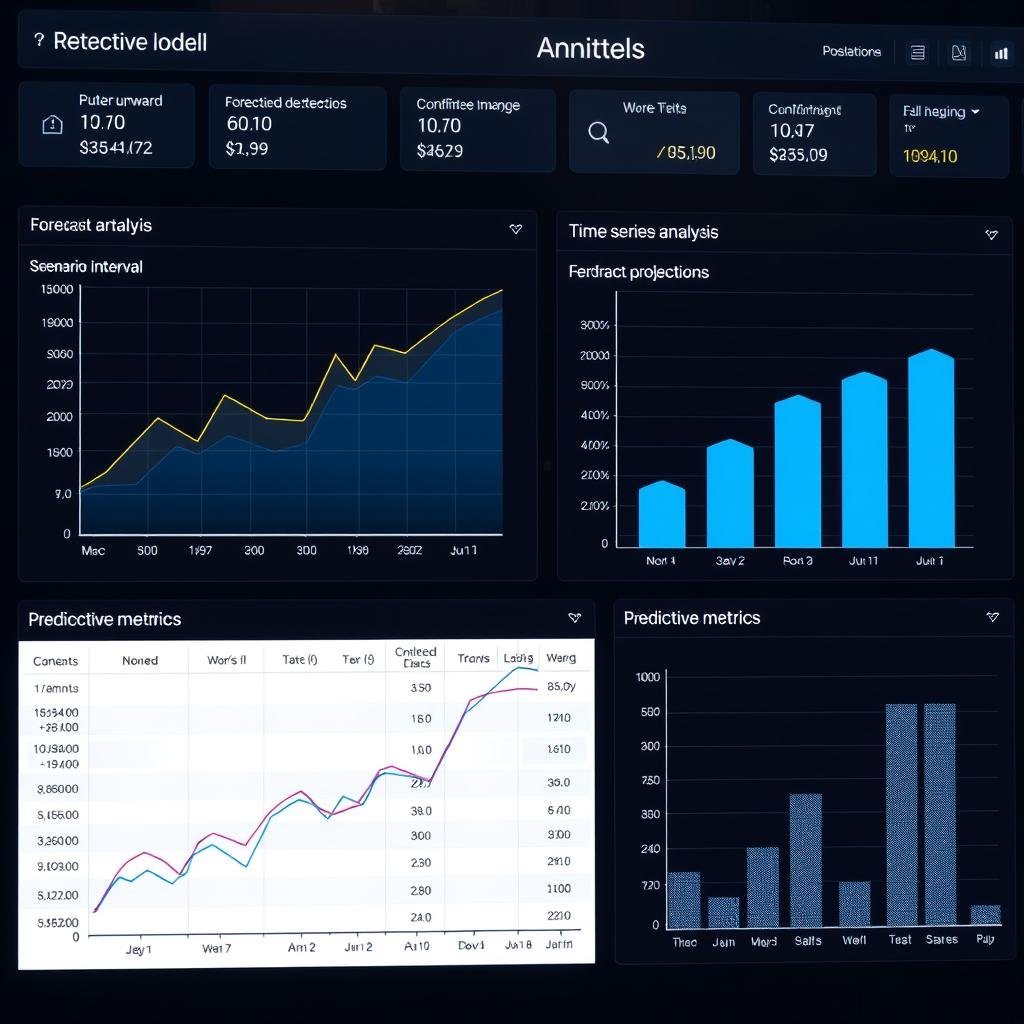Open search via the magnifier on Wore Teits card
Viewport: 1024px width, 1024px height.
pos(597,131)
